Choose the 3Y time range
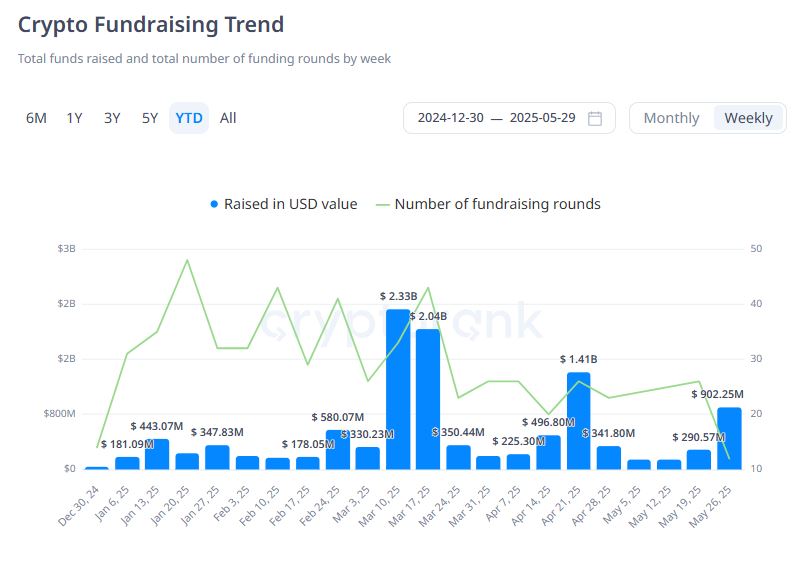Screen dimensions: 798x563 (x=112, y=118)
